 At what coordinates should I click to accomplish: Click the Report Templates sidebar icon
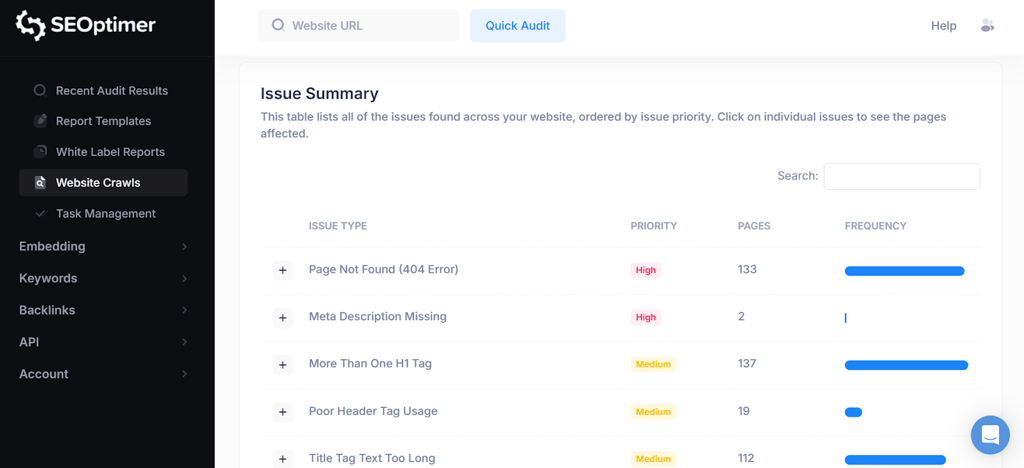pyautogui.click(x=40, y=121)
